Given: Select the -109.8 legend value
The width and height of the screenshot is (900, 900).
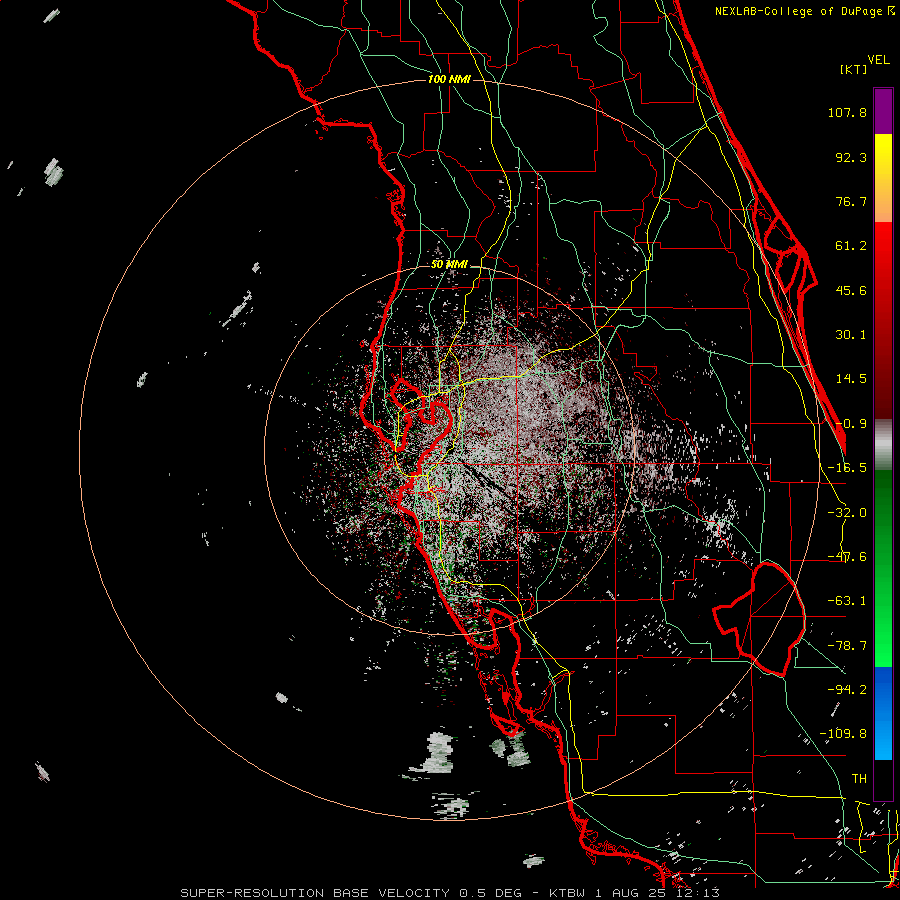Looking at the screenshot, I should click(x=843, y=734).
